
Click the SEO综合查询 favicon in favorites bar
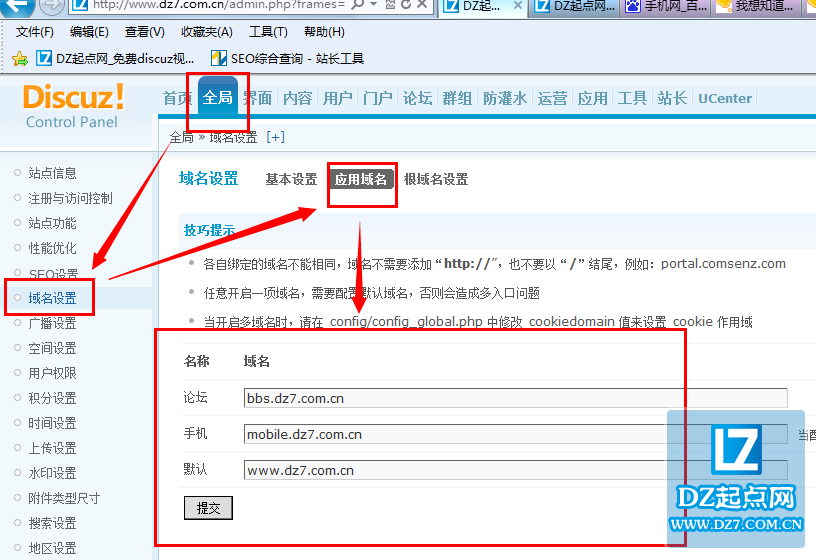coord(219,58)
